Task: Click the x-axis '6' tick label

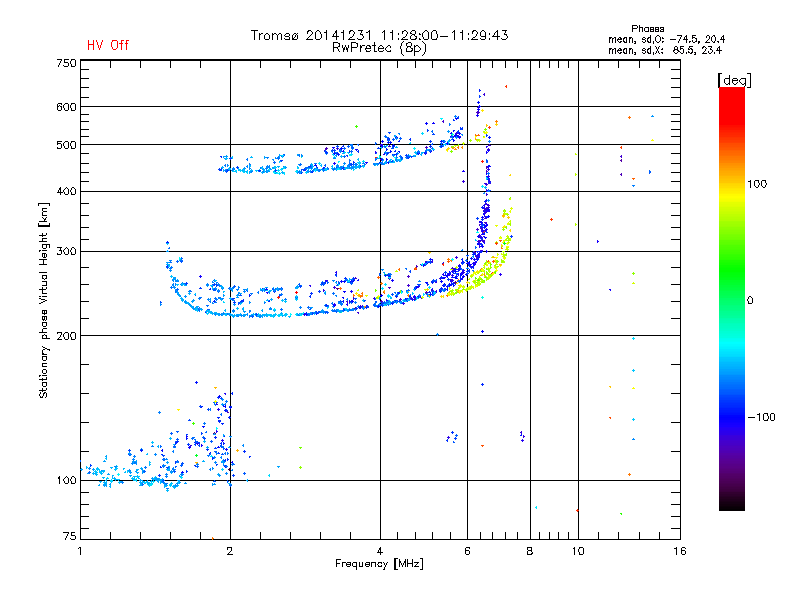Action: coord(467,551)
